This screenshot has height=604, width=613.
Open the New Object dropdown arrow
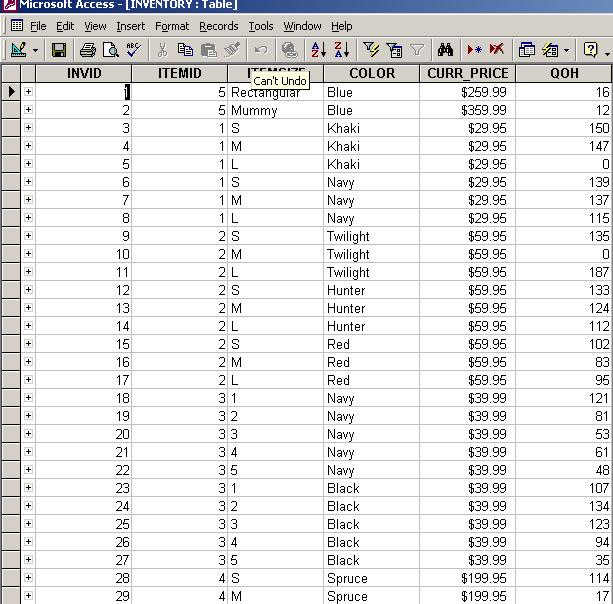click(x=566, y=50)
